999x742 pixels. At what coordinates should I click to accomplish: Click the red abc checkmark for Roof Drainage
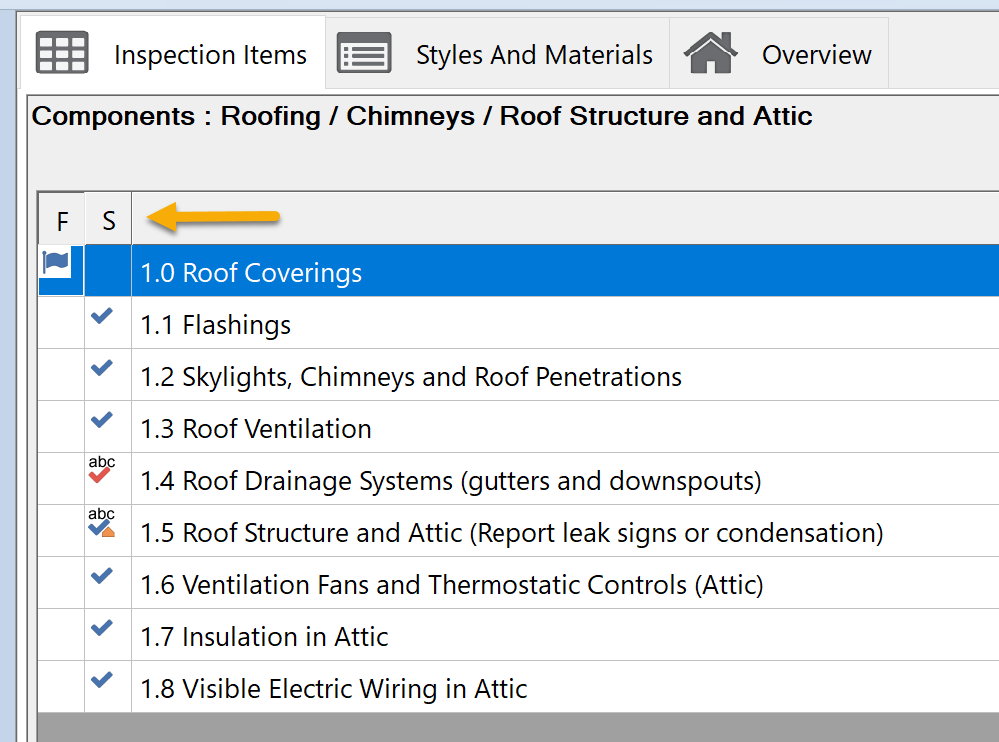[102, 471]
